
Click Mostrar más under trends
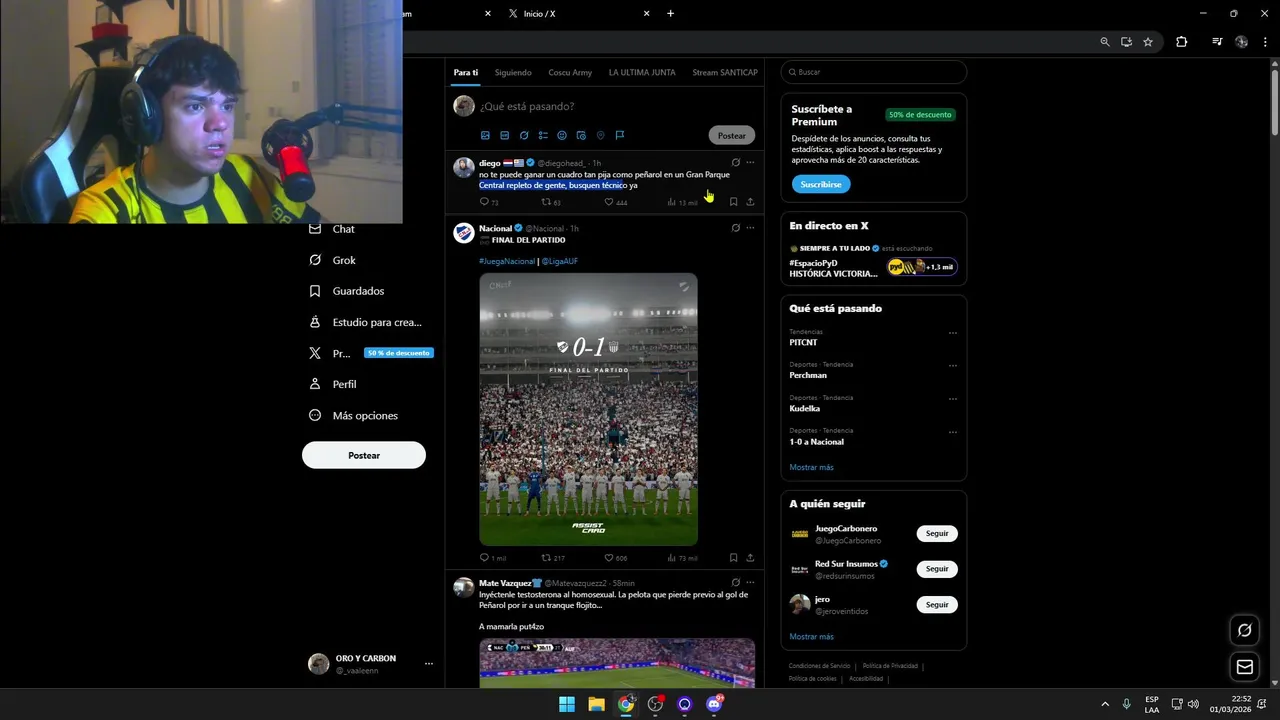click(811, 467)
